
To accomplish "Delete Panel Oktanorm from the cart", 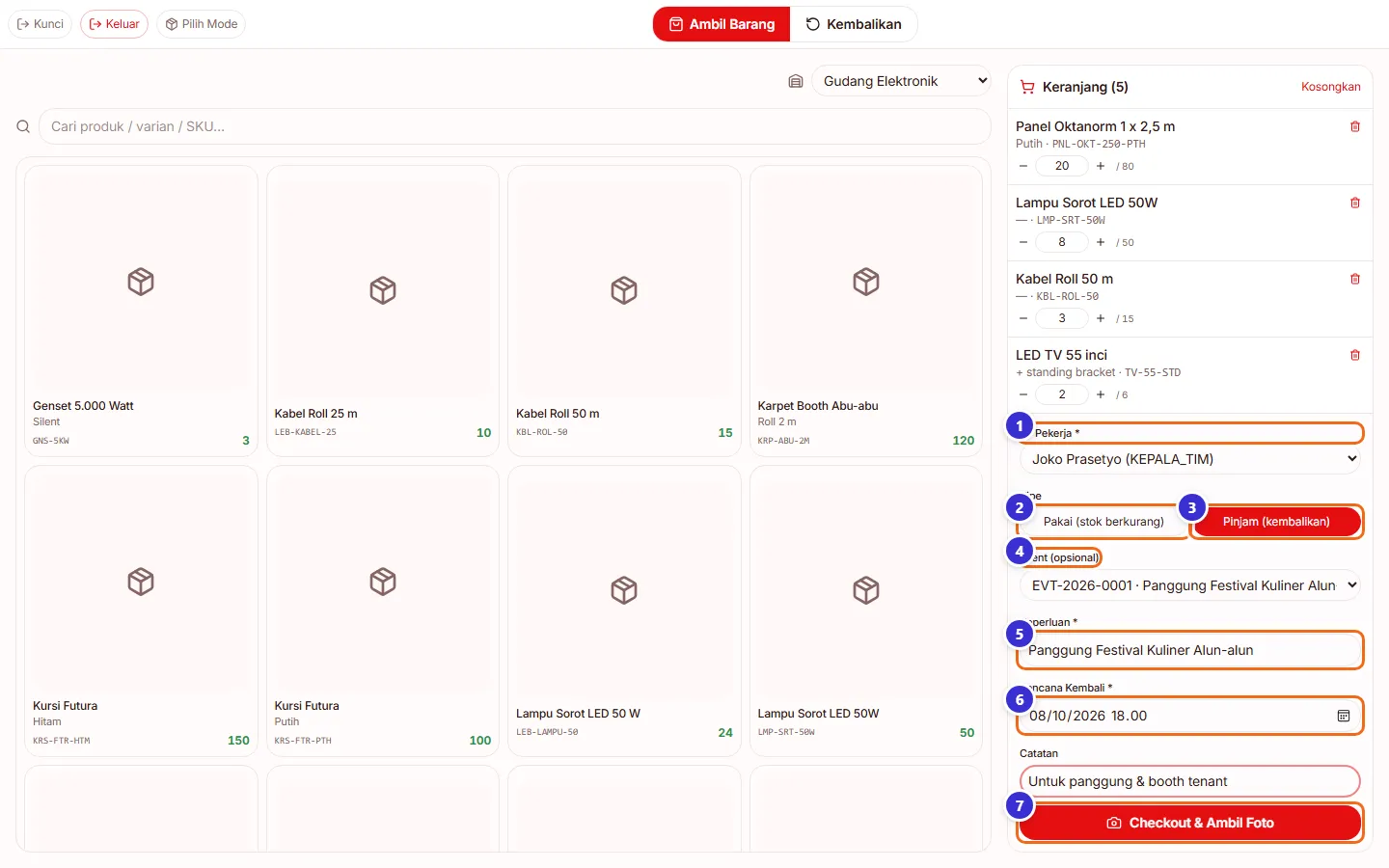I will coord(1355,126).
